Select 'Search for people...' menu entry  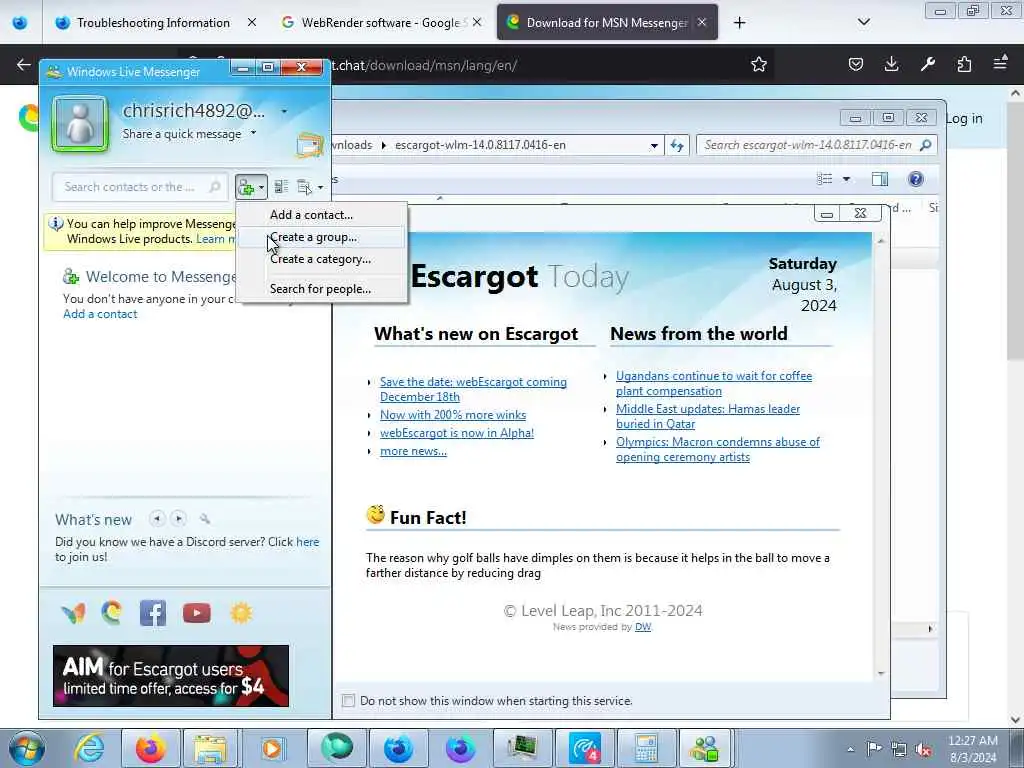pyautogui.click(x=321, y=289)
